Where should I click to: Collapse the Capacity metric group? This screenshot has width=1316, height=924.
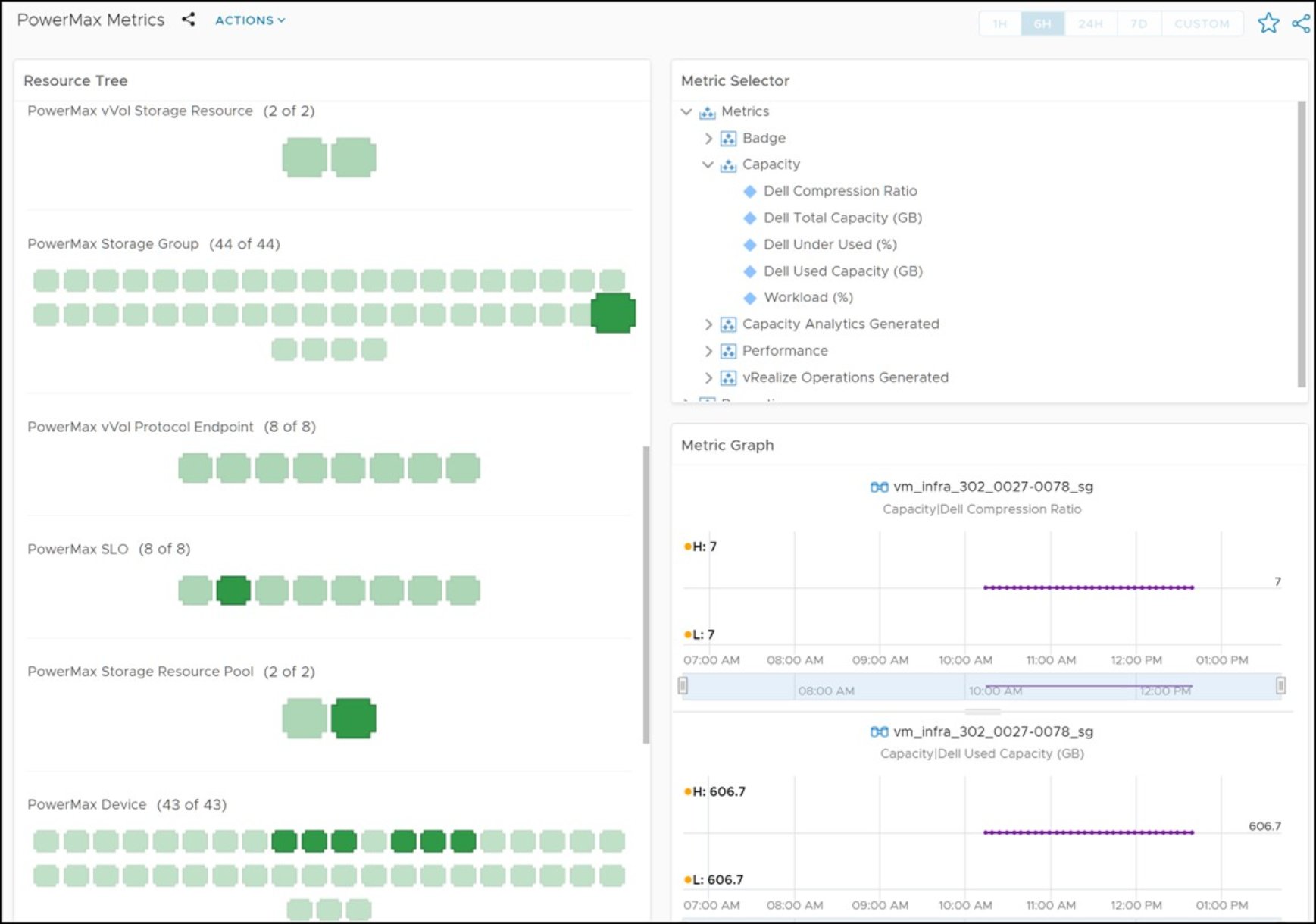[708, 164]
